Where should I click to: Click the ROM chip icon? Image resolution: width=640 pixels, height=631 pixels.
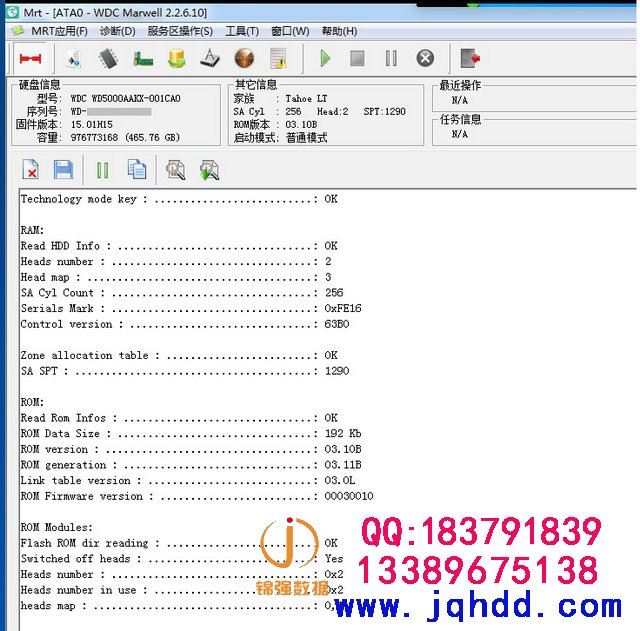(x=109, y=58)
